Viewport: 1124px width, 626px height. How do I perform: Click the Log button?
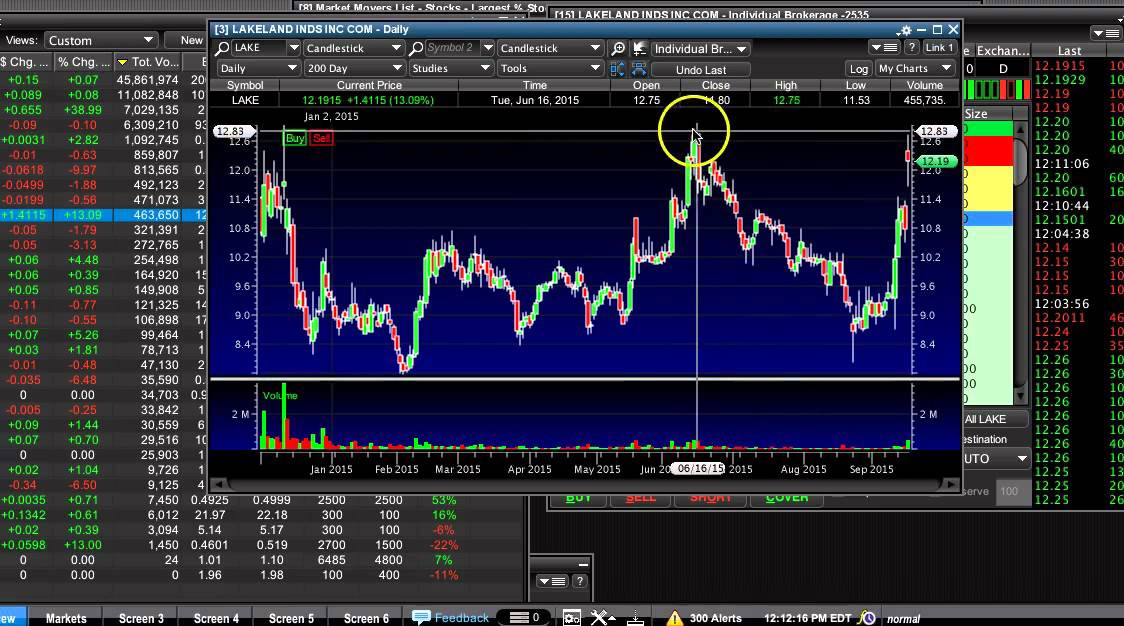click(859, 69)
